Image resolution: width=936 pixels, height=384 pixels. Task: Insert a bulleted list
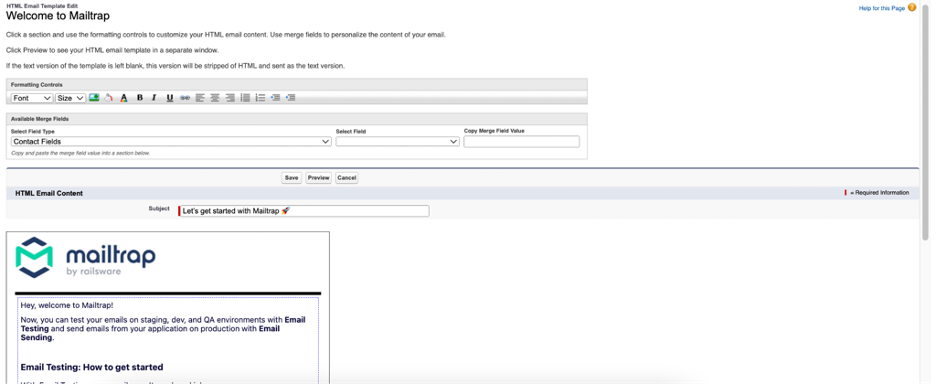pos(245,98)
